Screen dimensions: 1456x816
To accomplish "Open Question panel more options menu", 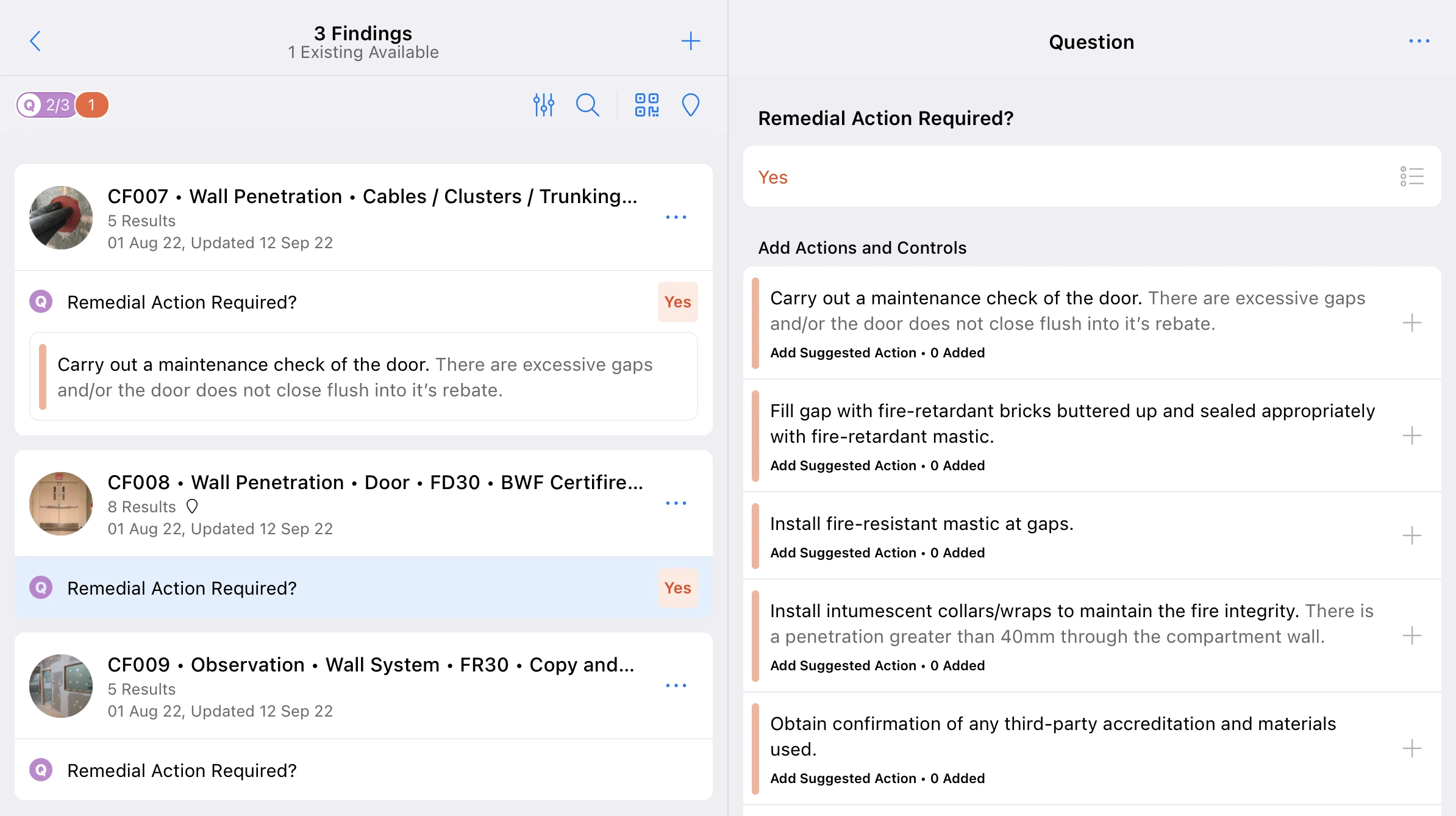I will click(x=1419, y=41).
